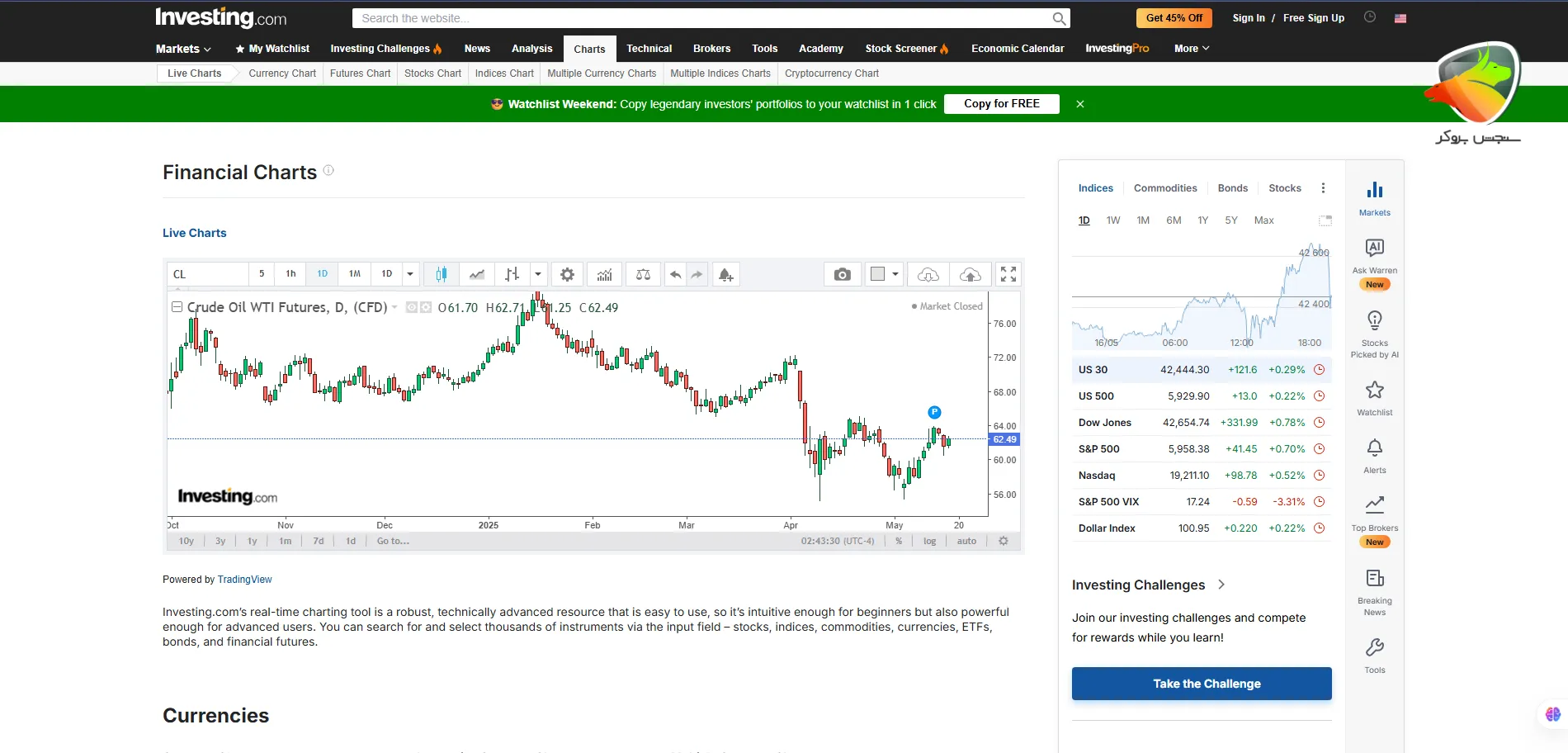The image size is (1568, 753).
Task: Save the chart using the cloud upload icon
Action: [971, 273]
